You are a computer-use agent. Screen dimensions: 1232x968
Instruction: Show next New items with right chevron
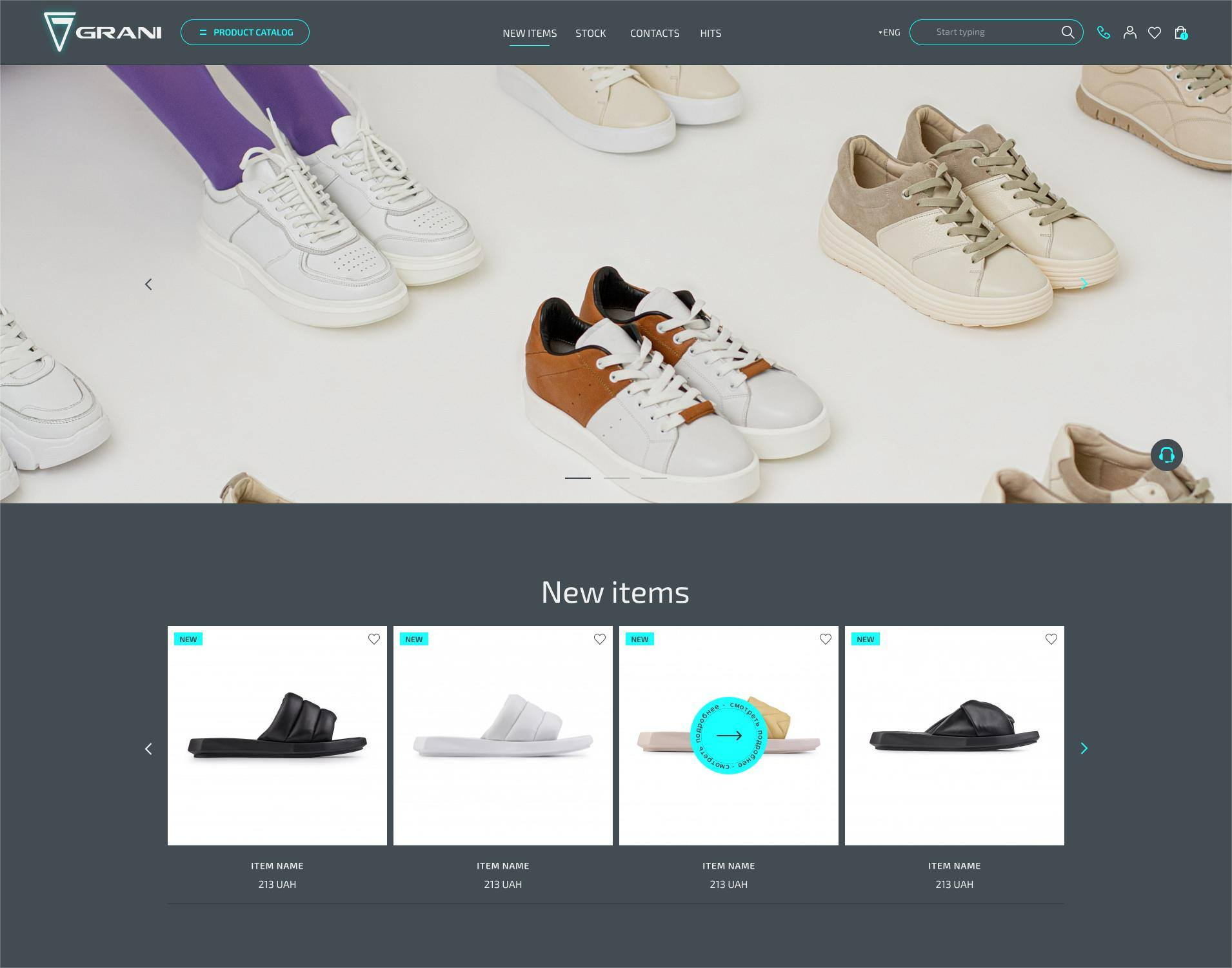[1084, 749]
